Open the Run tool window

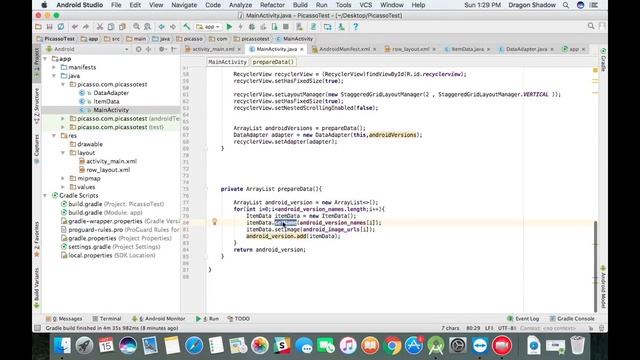207,319
